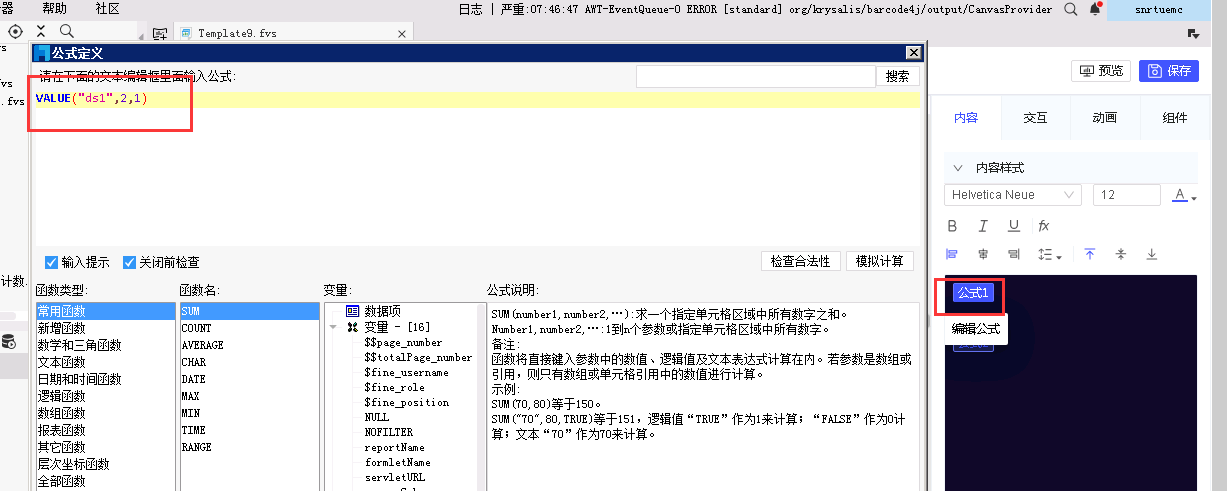Image resolution: width=1227 pixels, height=491 pixels.
Task: Click the collapse arrows icon in left toolbar
Action: [41, 32]
